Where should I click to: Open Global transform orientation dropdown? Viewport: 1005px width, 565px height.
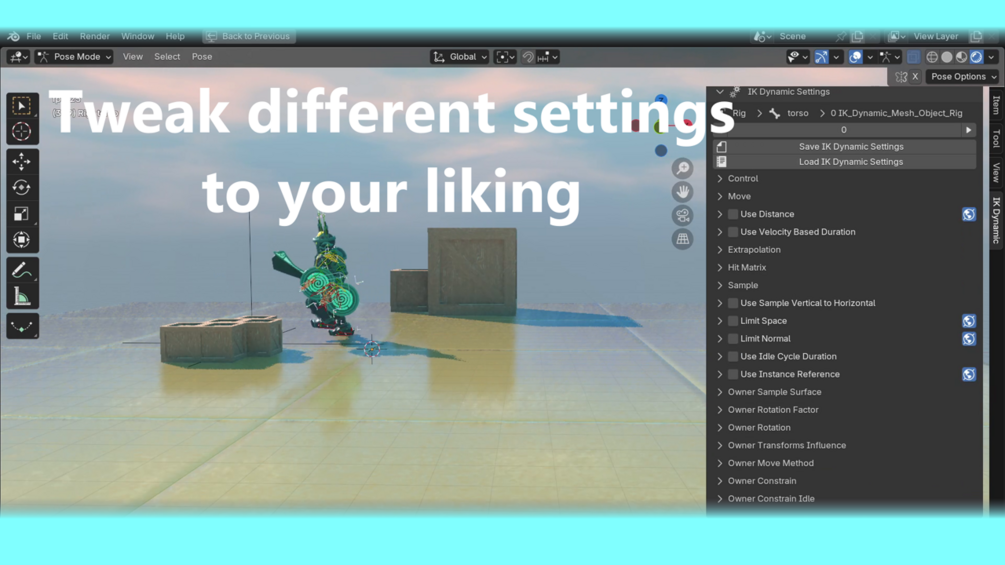(x=460, y=57)
